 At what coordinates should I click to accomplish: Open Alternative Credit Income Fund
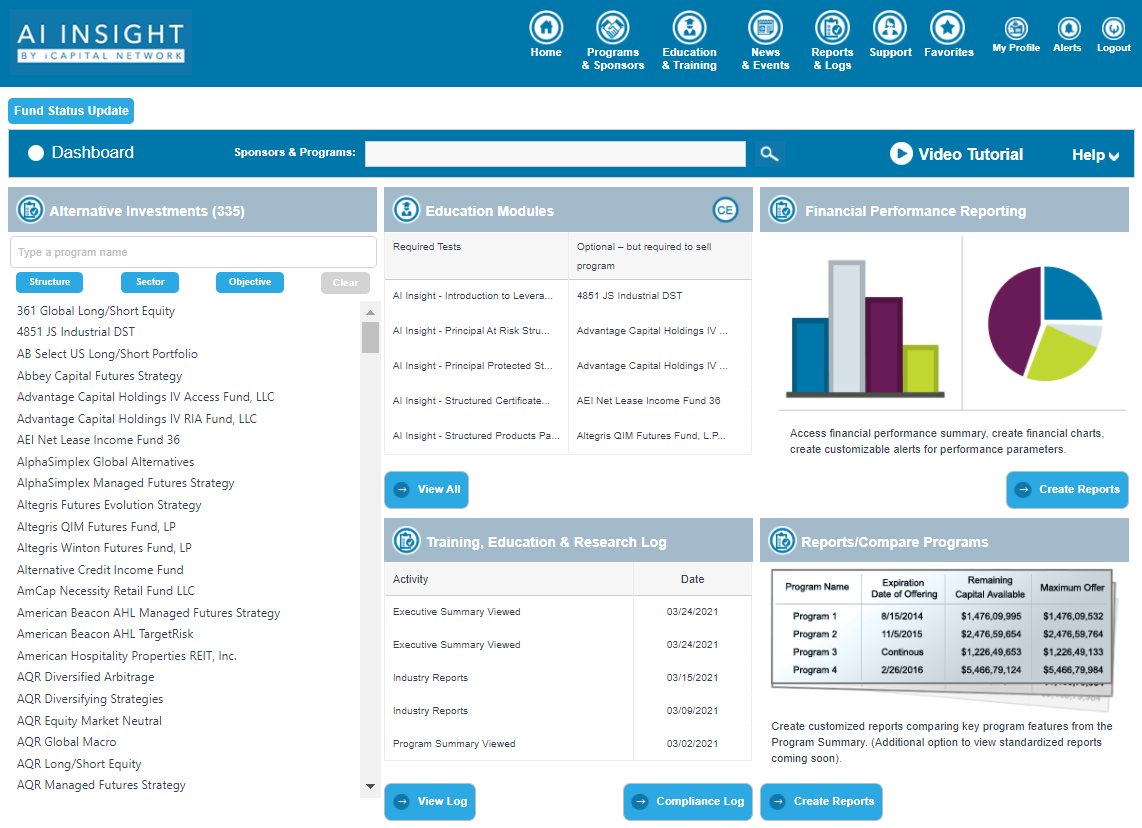101,569
